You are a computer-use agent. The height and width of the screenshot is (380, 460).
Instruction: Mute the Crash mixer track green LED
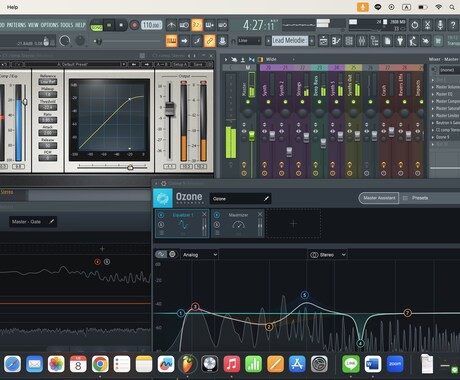click(x=387, y=102)
